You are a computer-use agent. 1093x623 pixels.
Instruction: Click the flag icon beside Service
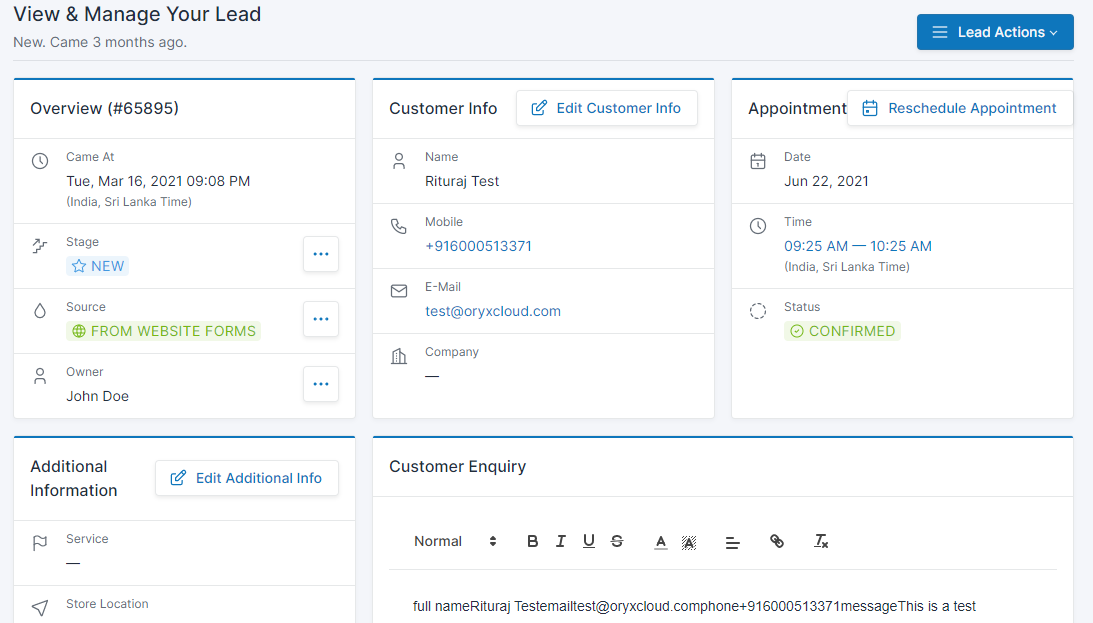40,543
